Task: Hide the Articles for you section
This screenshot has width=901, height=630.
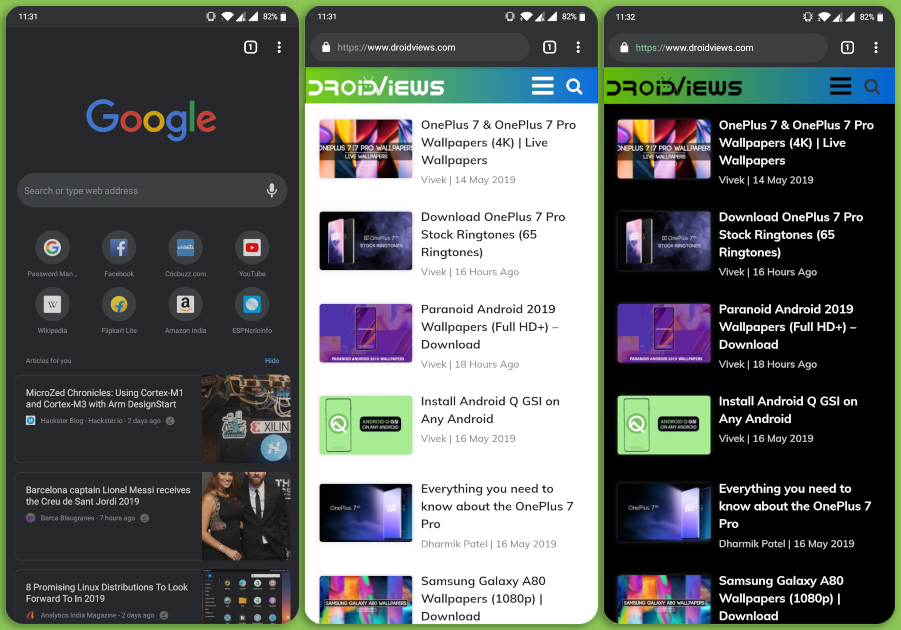Action: pyautogui.click(x=271, y=361)
